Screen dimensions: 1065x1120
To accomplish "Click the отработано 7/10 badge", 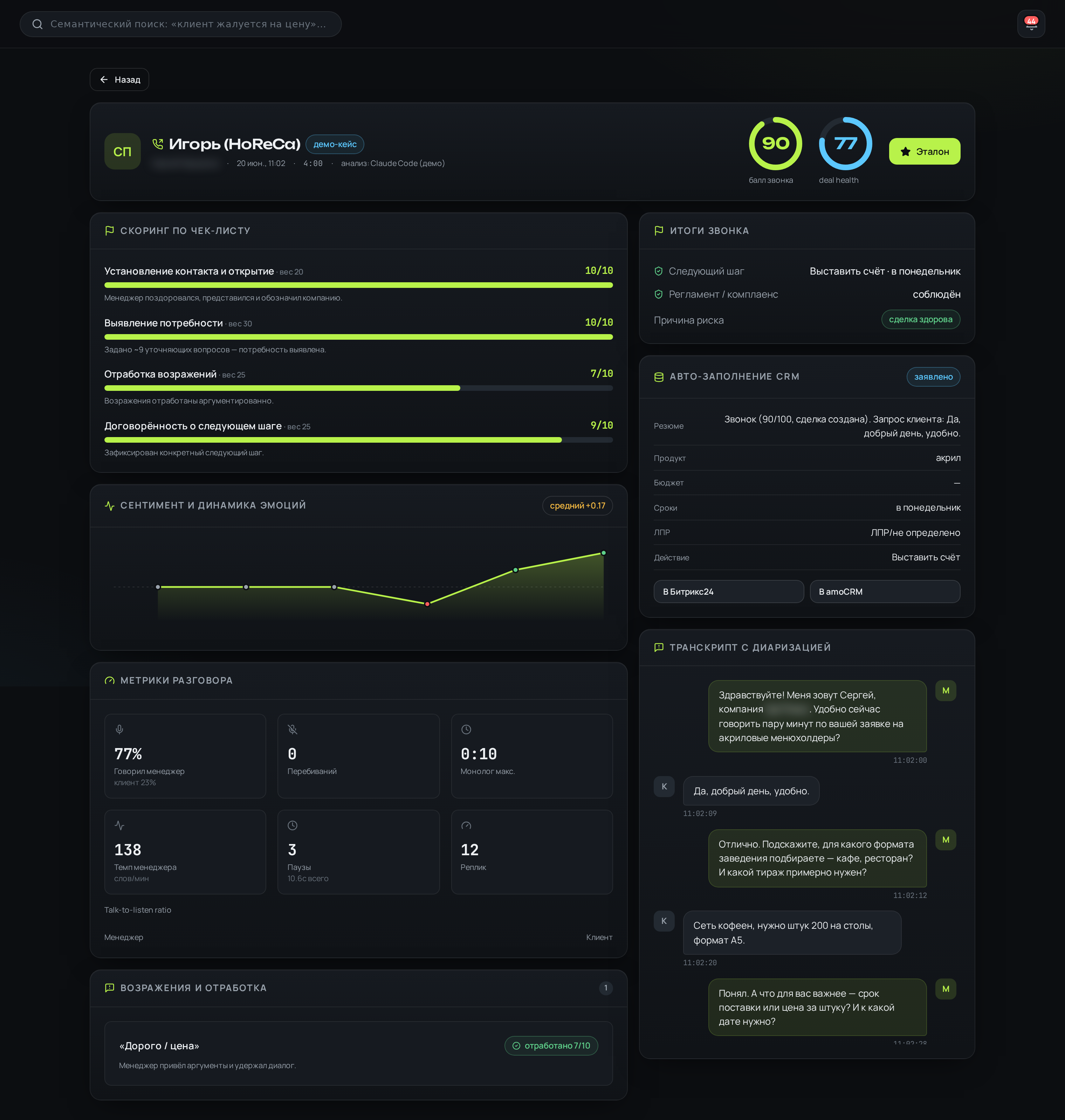I will point(551,1046).
